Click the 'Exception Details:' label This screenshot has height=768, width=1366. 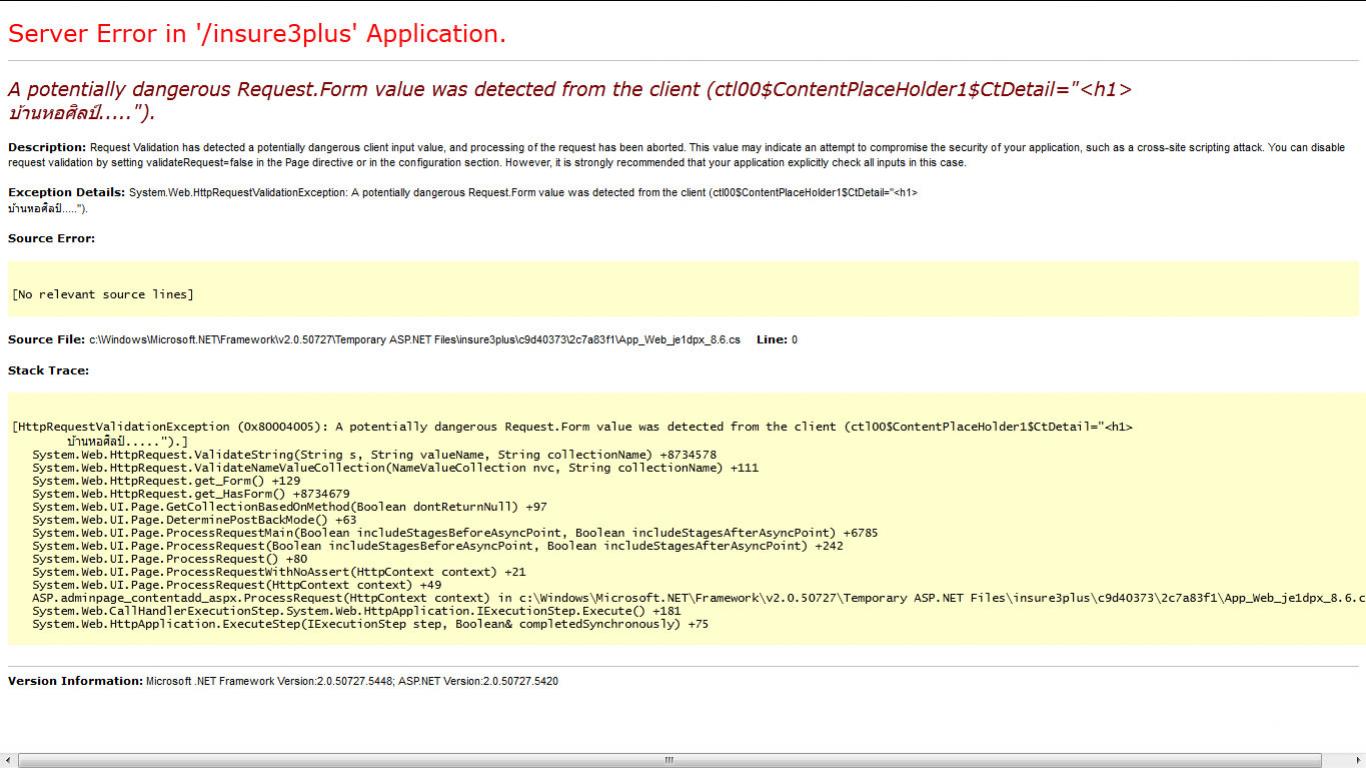(66, 192)
